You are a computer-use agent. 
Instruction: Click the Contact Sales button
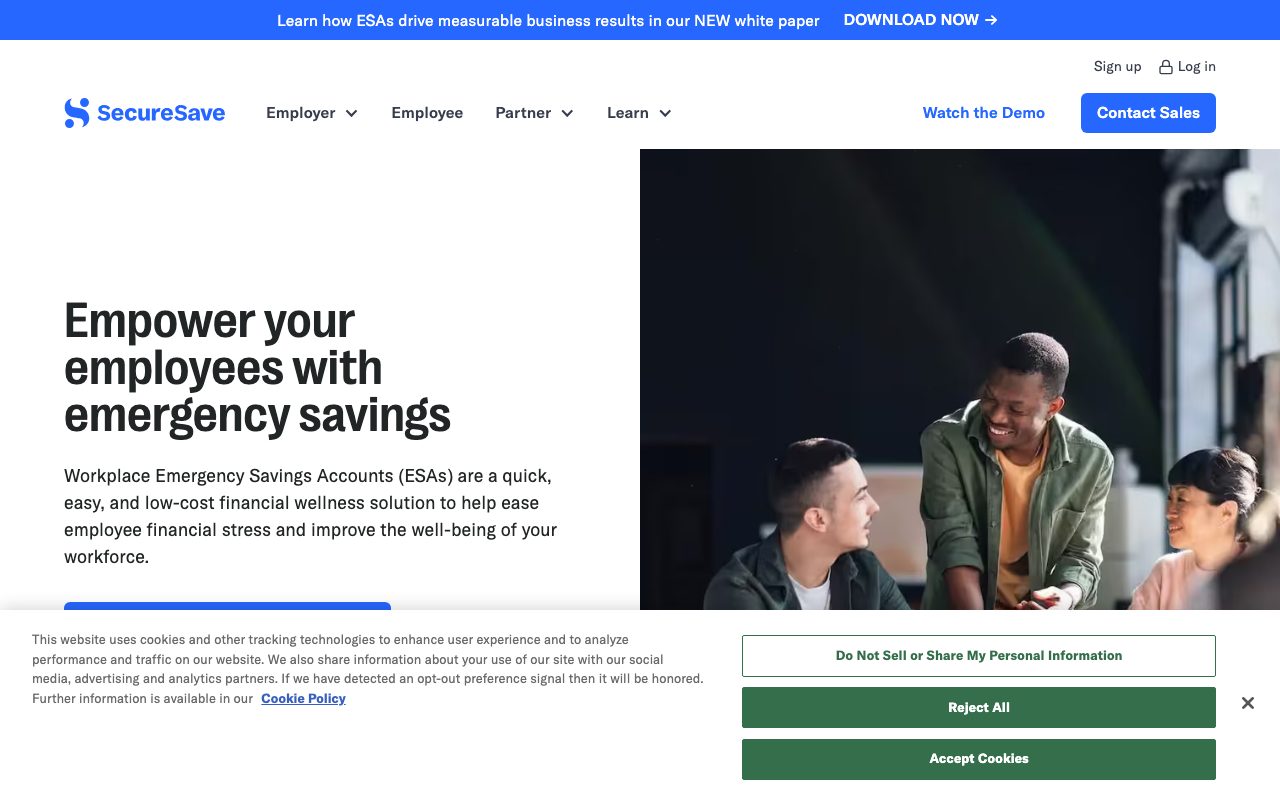[1148, 113]
